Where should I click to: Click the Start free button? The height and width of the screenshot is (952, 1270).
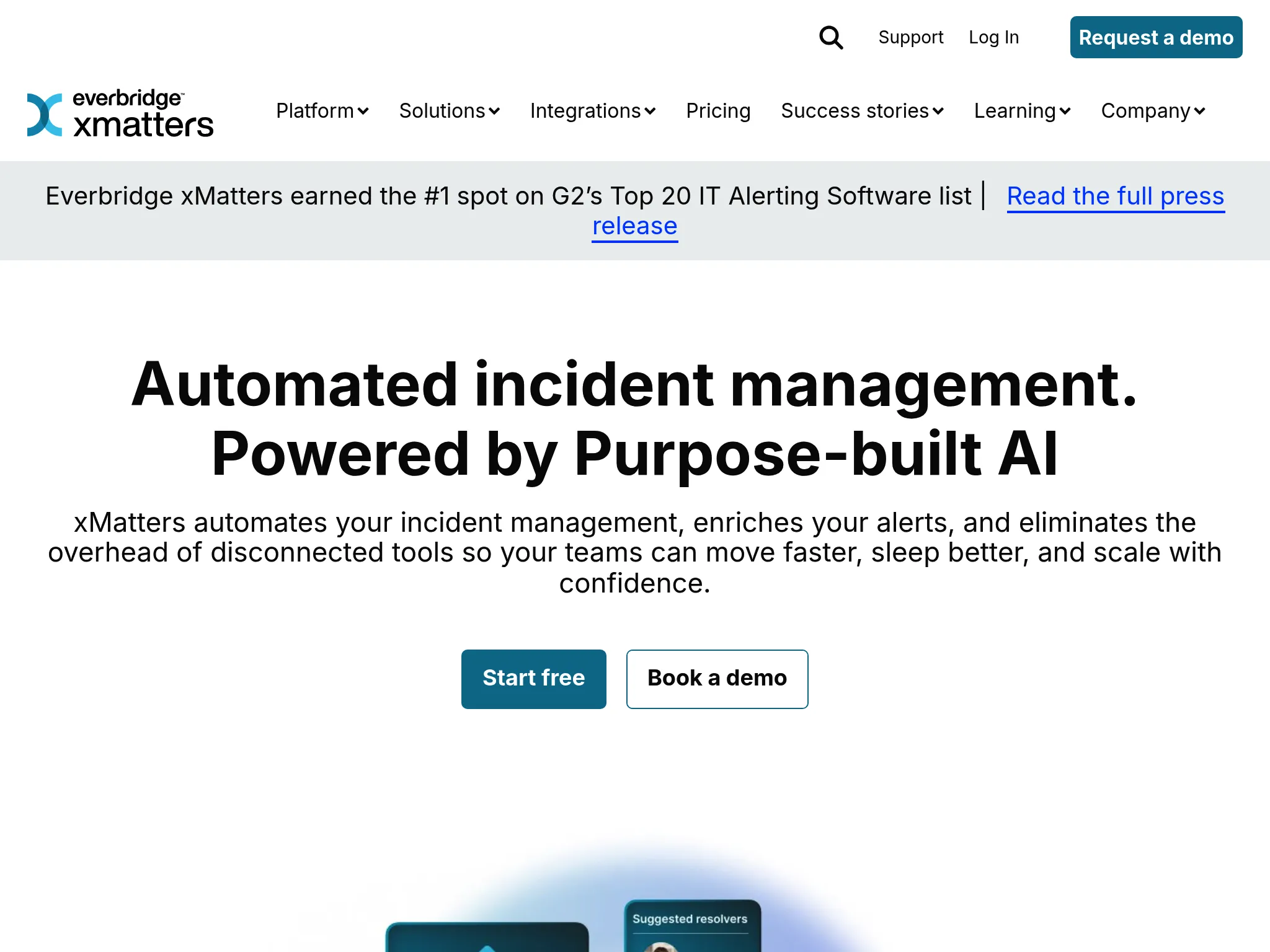534,679
